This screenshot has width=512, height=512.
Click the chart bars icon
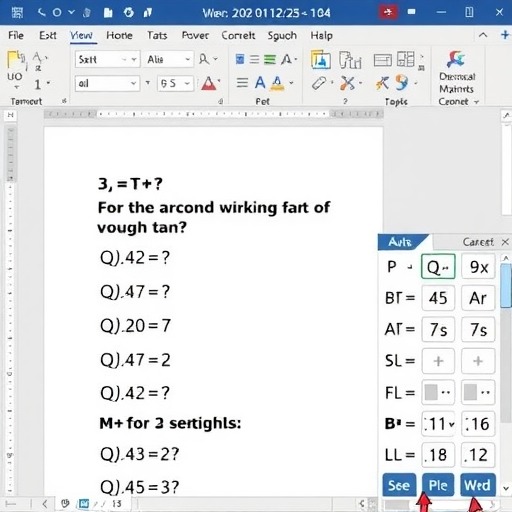(350, 60)
